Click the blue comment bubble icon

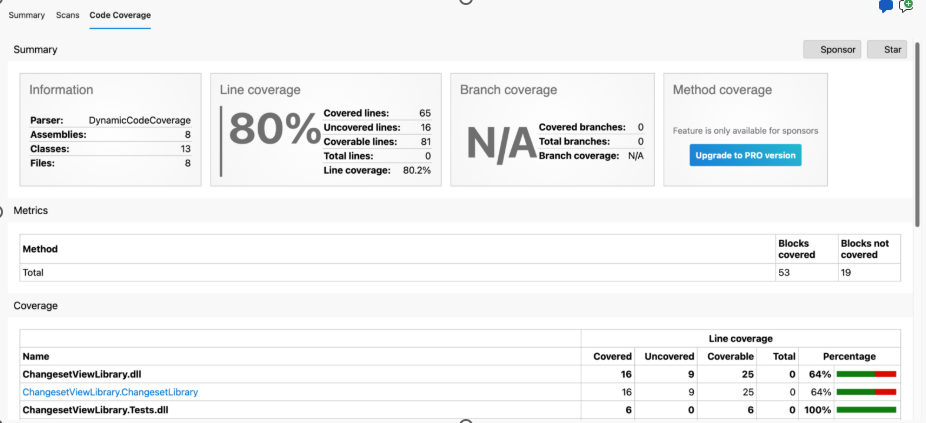pyautogui.click(x=885, y=7)
